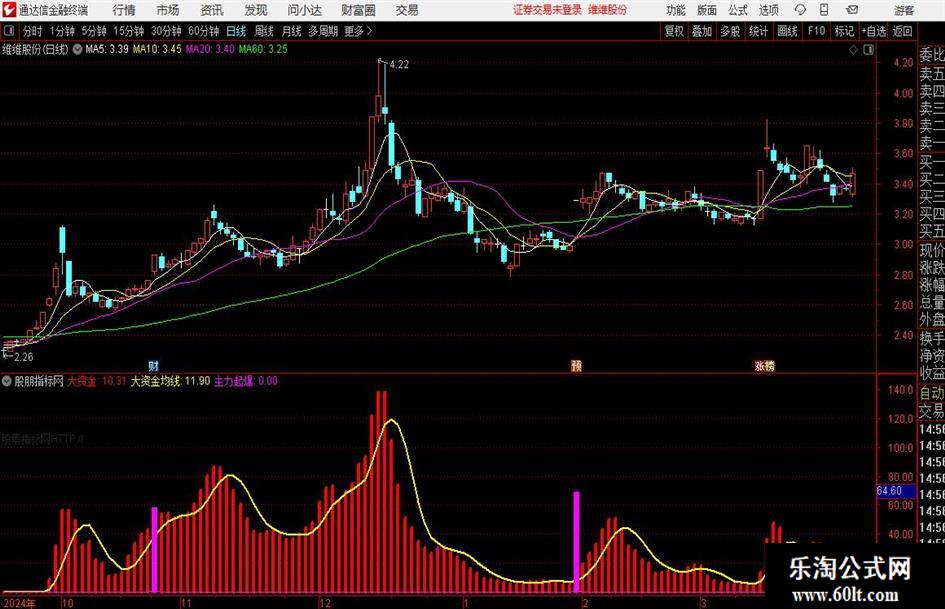Image resolution: width=945 pixels, height=609 pixels.
Task: Open the mobile phone icon
Action: [824, 10]
